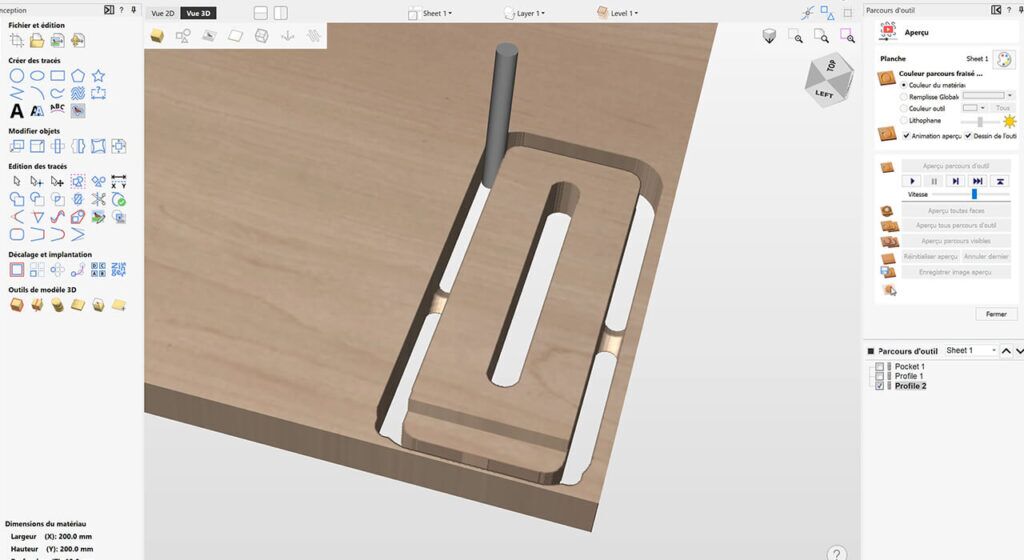The width and height of the screenshot is (1024, 560).
Task: Adjust the Vitesse speed slider
Action: pyautogui.click(x=974, y=194)
